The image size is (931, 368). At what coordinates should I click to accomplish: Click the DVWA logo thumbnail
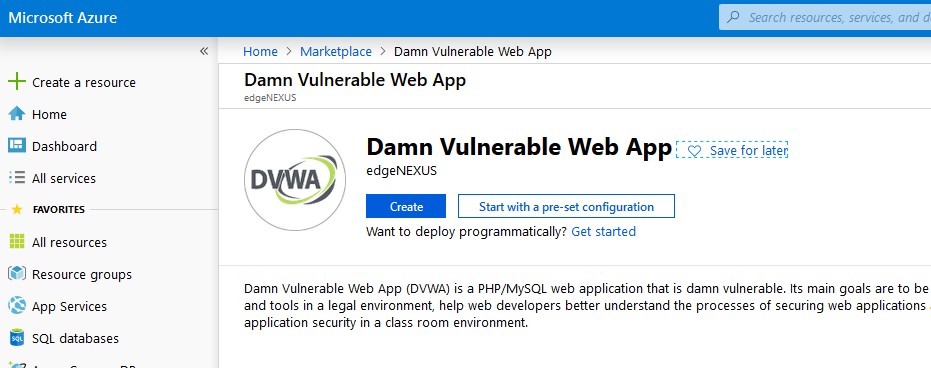click(x=294, y=180)
